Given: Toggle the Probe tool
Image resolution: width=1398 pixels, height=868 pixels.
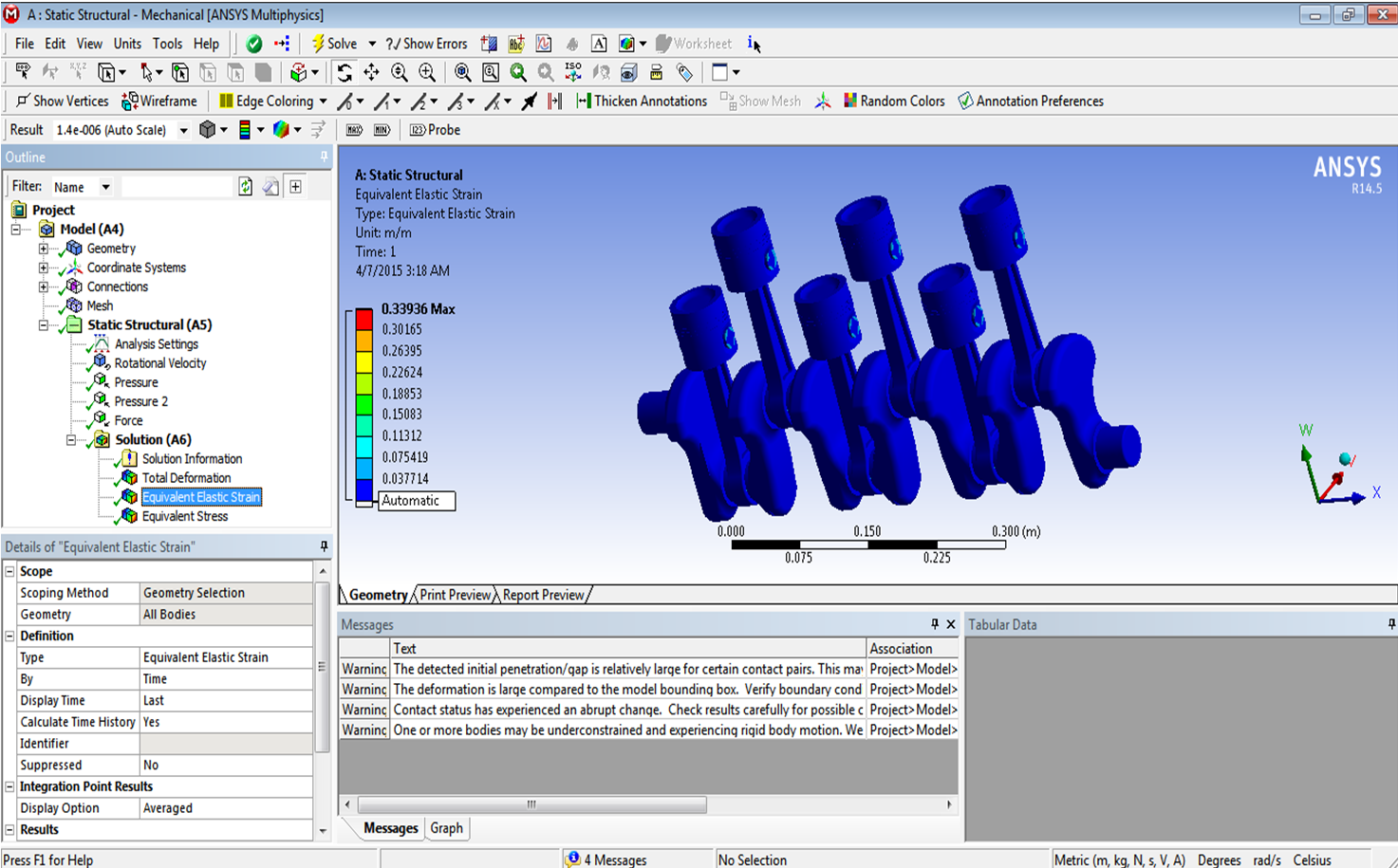Looking at the screenshot, I should point(435,130).
